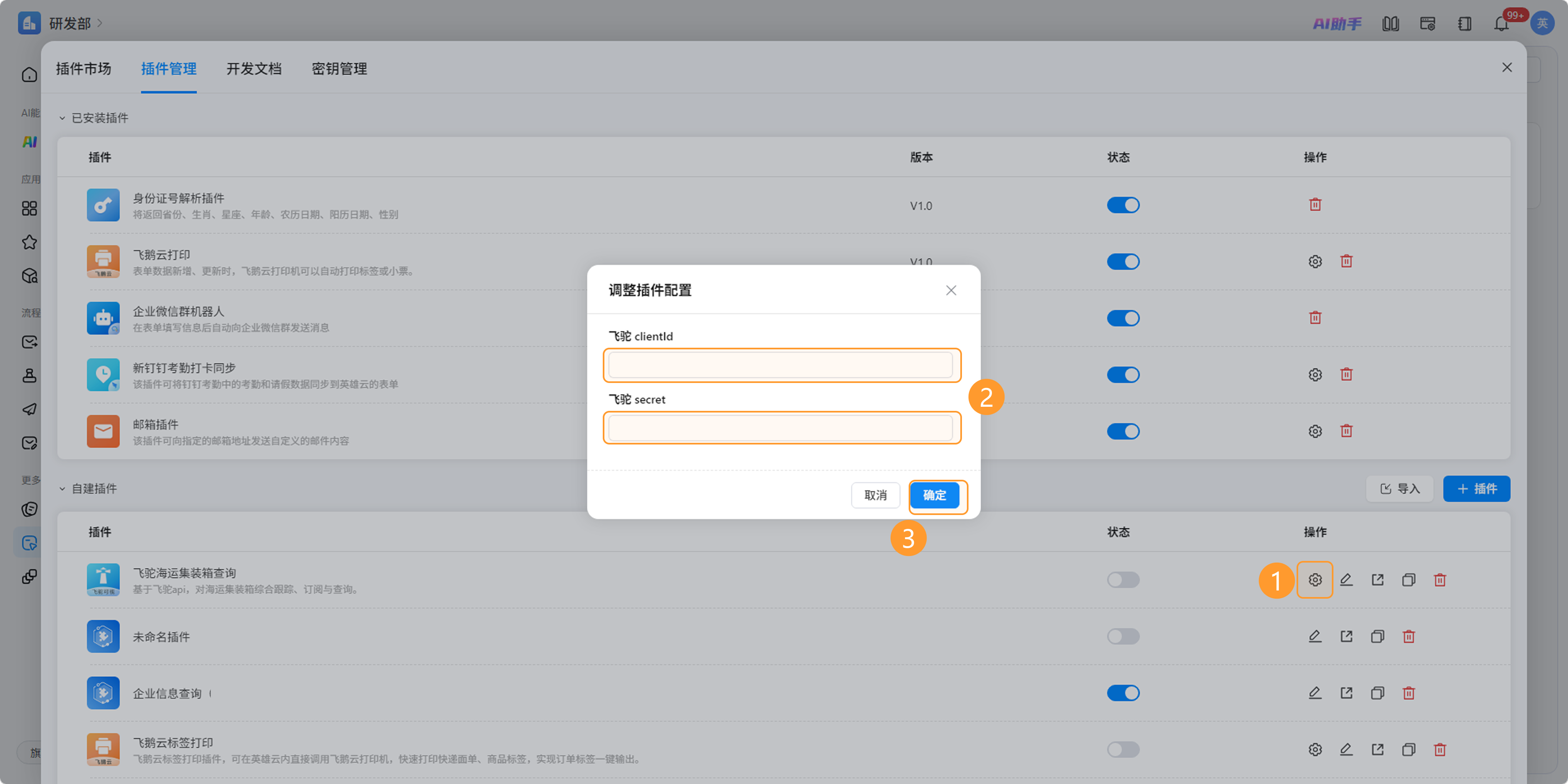Switch to the 插件市场 tab
Viewport: 1568px width, 784px height.
click(x=83, y=69)
